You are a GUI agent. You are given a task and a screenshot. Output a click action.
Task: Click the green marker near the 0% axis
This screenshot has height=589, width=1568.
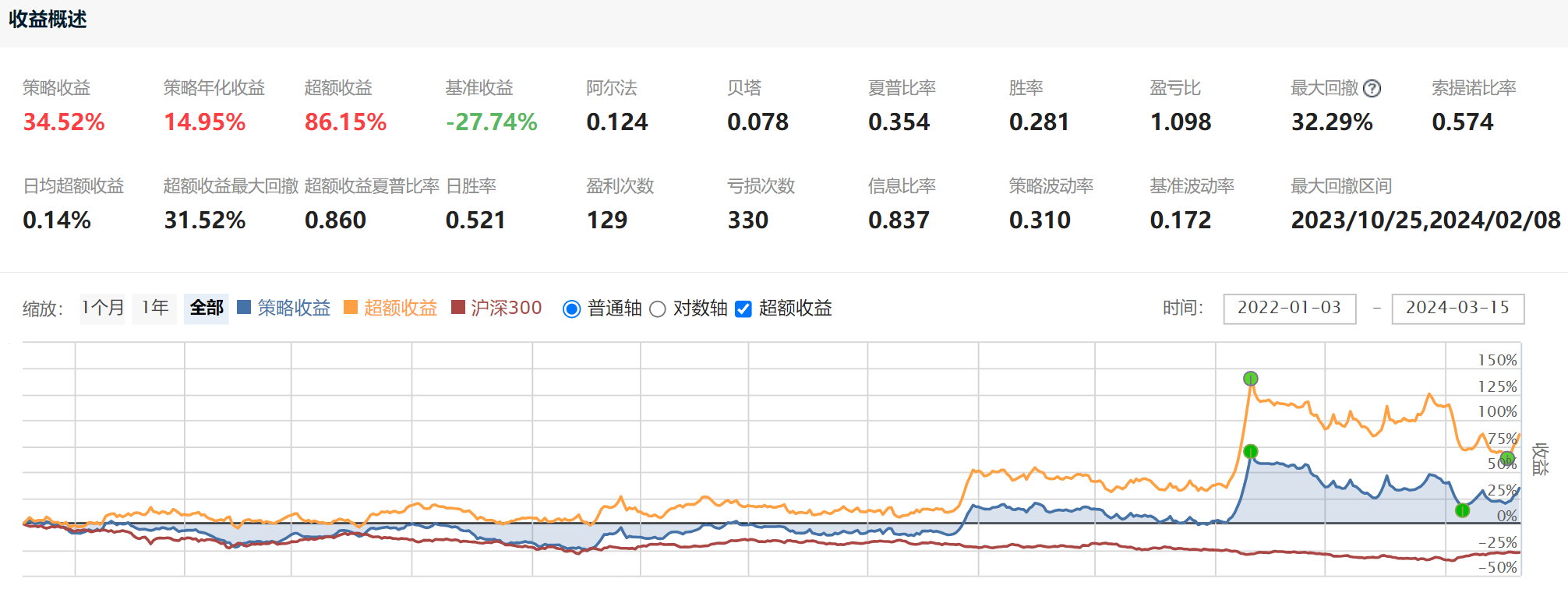click(1463, 510)
